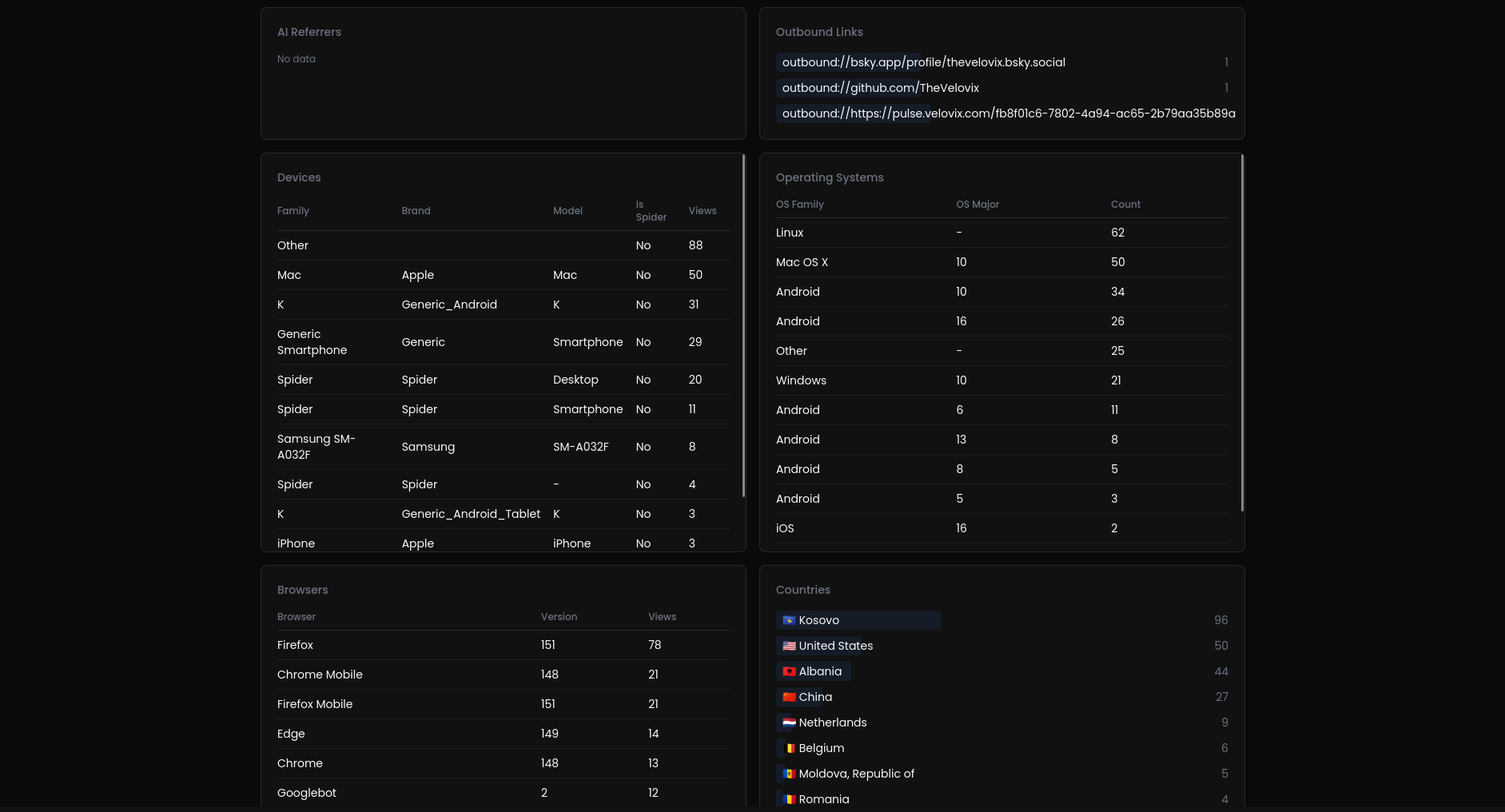Select the United States country label
This screenshot has width=1505, height=812.
pyautogui.click(x=835, y=646)
